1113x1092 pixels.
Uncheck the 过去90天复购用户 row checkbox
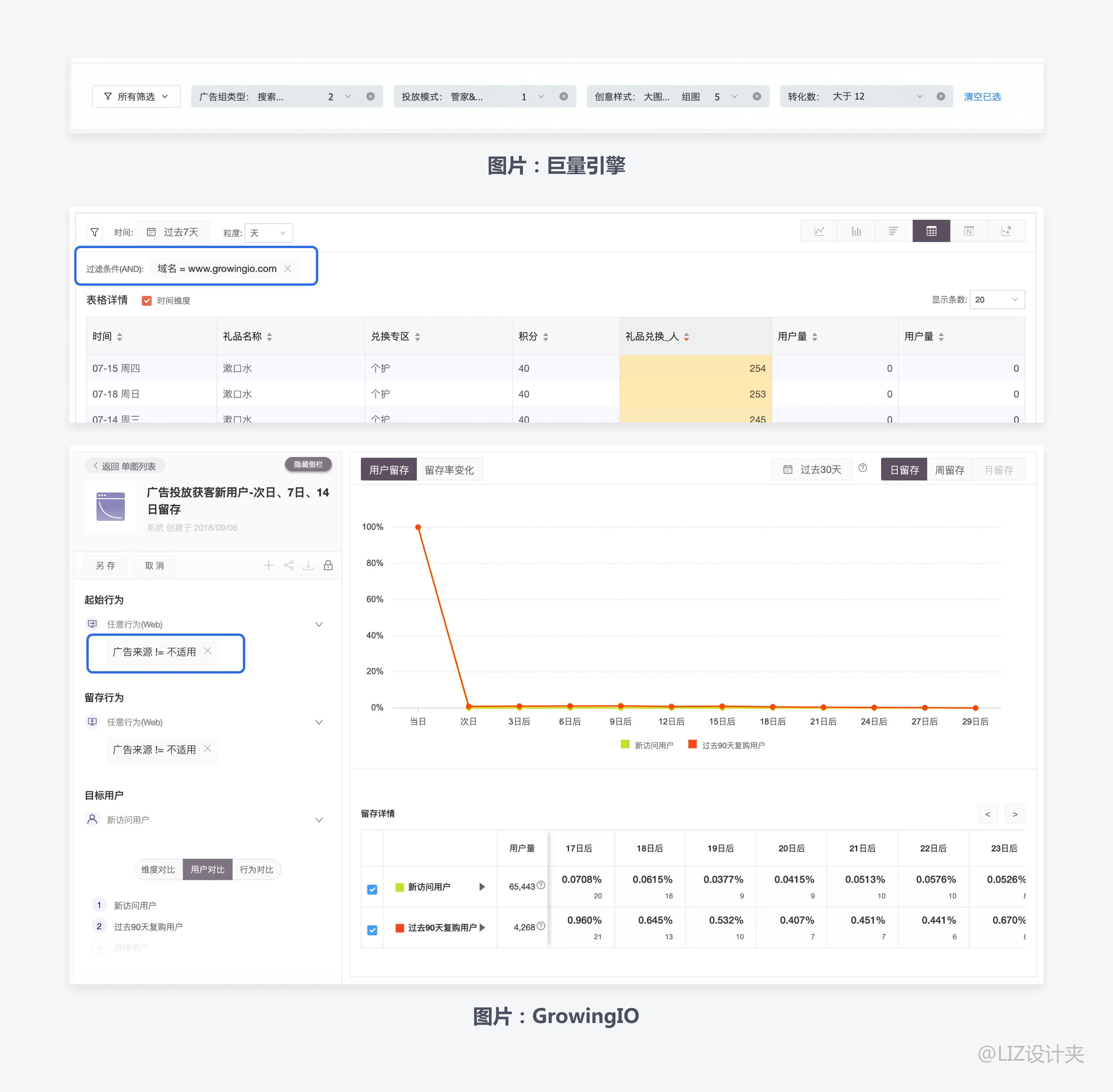pos(372,930)
